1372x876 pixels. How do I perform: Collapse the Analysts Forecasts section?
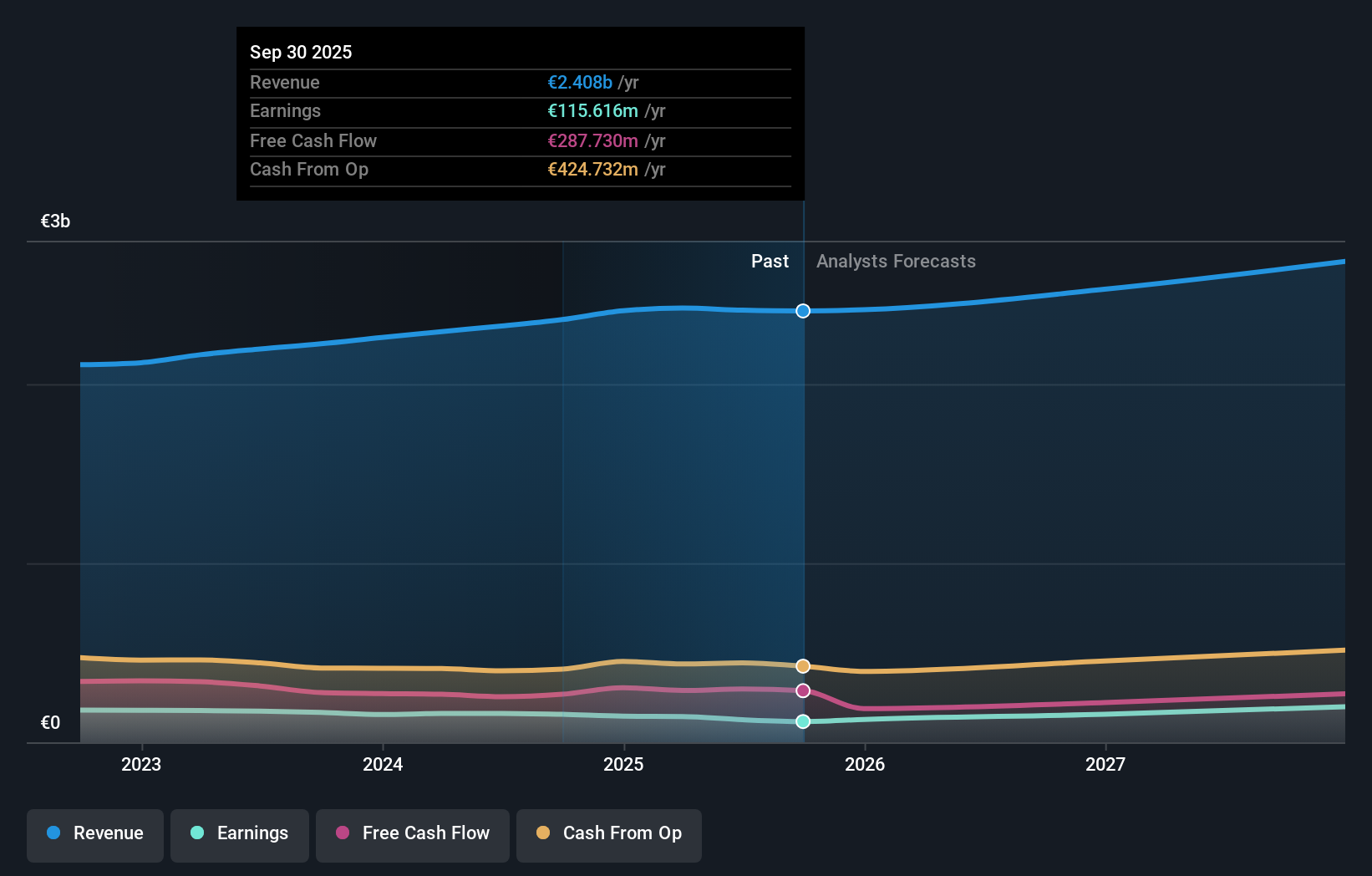896,261
